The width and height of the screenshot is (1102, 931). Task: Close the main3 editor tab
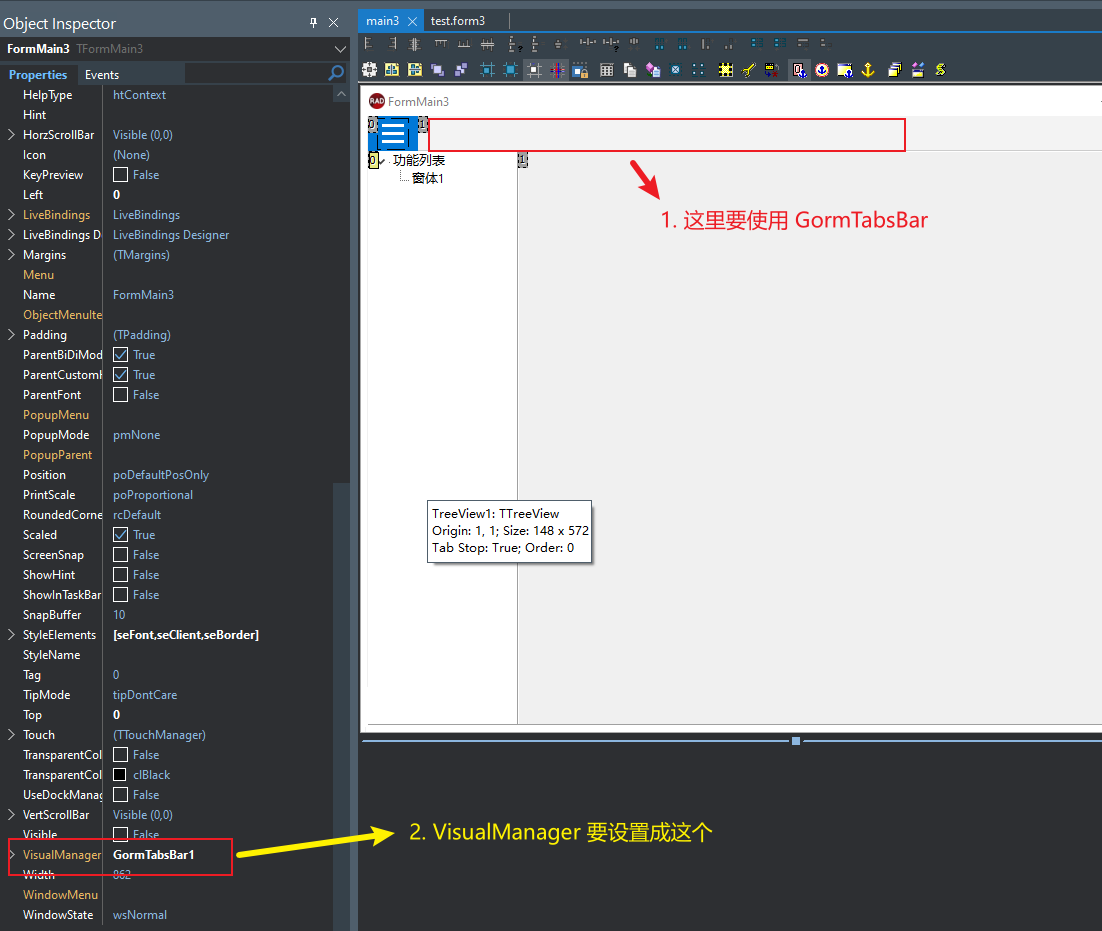[413, 21]
